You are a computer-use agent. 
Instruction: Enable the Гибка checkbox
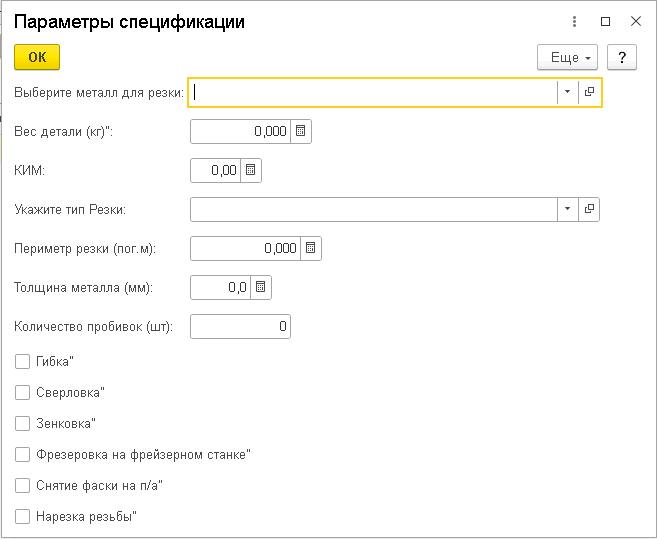pos(23,361)
